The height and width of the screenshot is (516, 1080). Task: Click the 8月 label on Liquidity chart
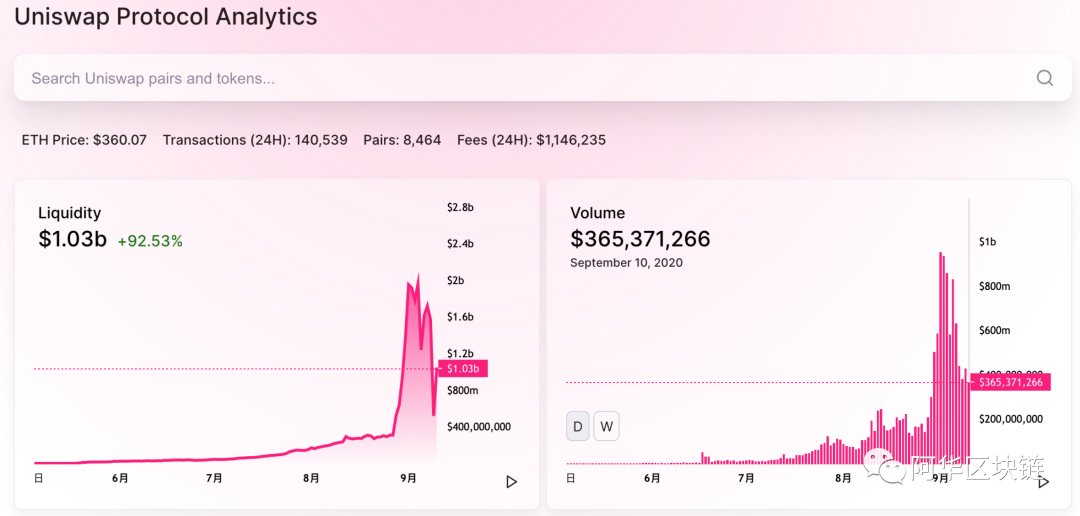click(311, 477)
